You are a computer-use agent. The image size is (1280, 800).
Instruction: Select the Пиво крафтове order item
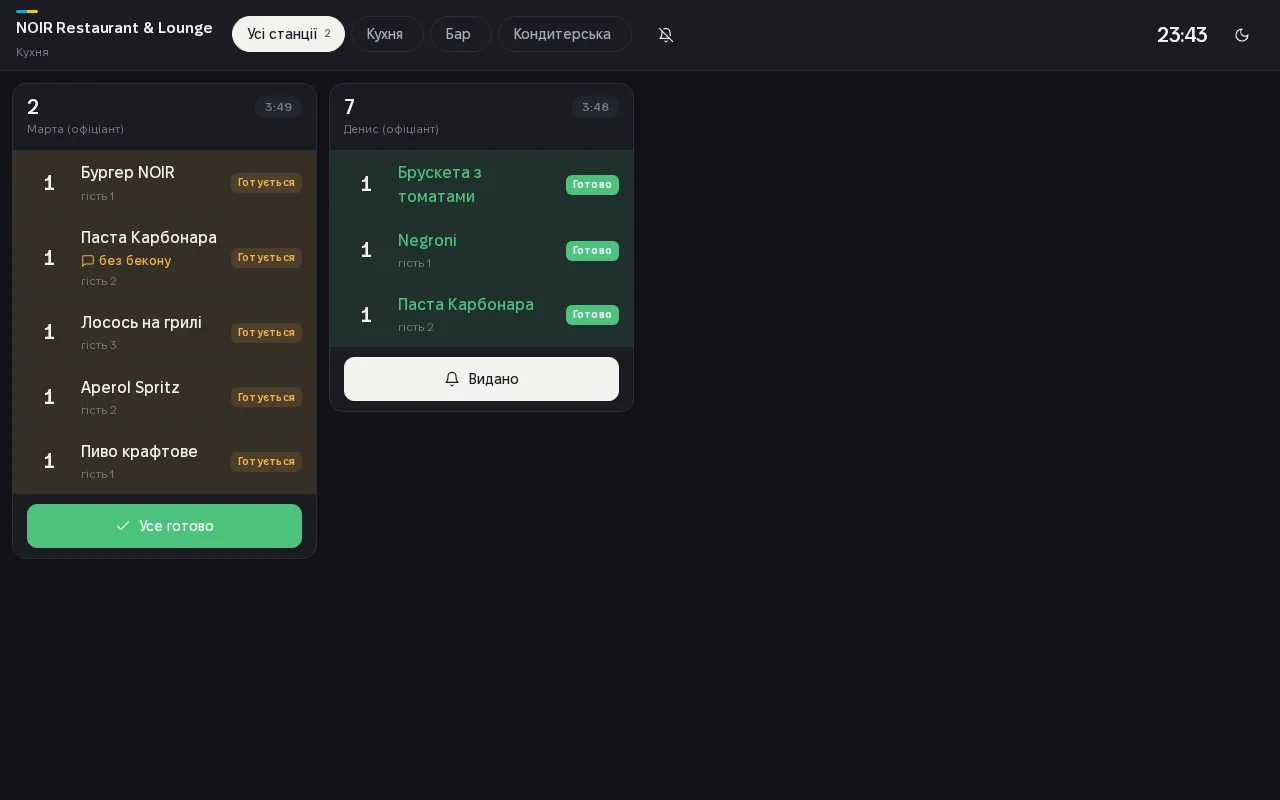164,462
